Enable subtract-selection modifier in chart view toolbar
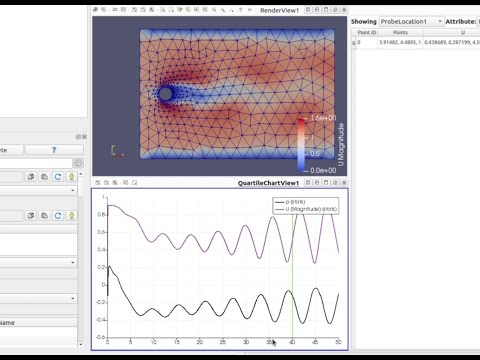 click(x=106, y=183)
